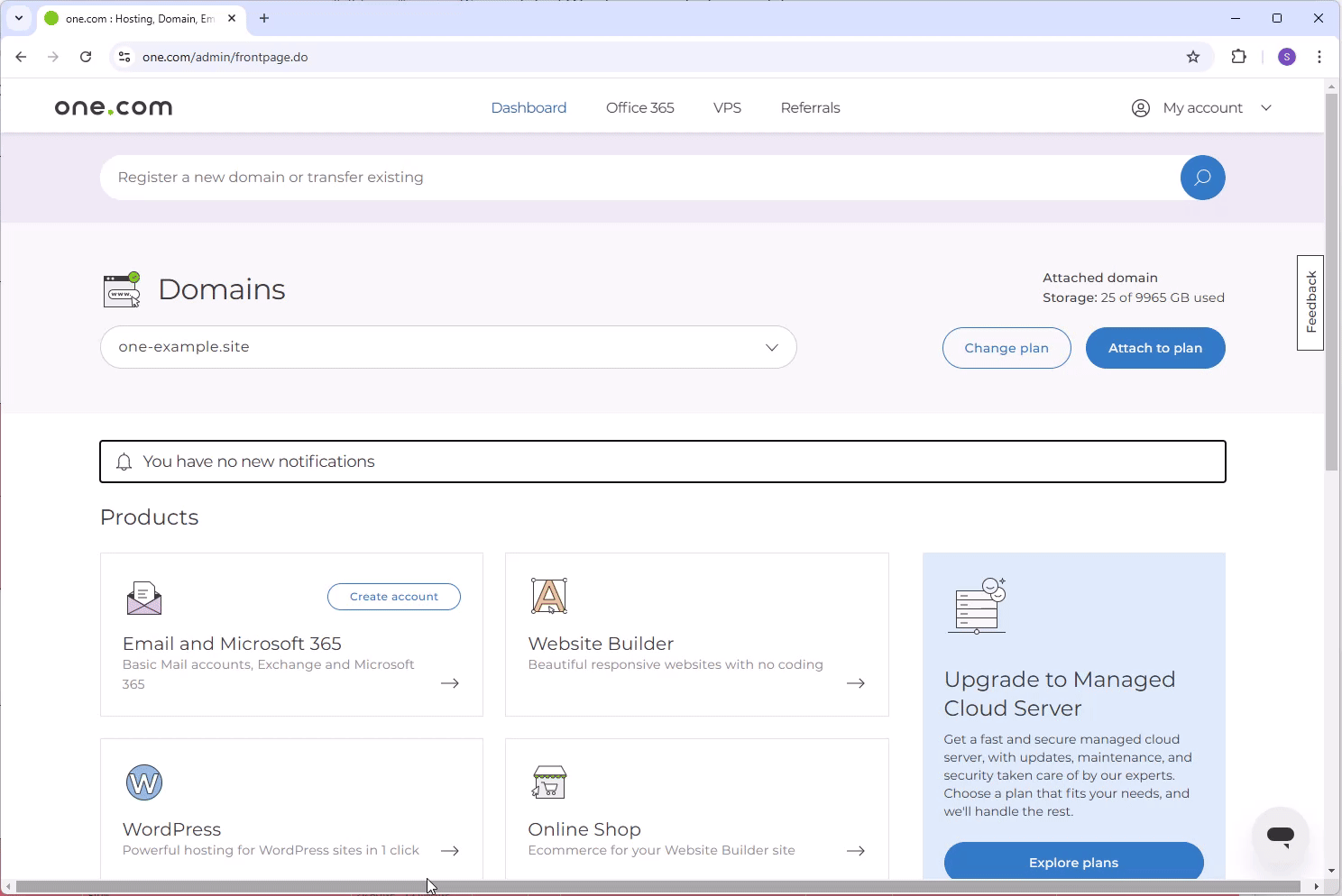
Task: Open the browser tab search dropdown
Action: [x=18, y=18]
